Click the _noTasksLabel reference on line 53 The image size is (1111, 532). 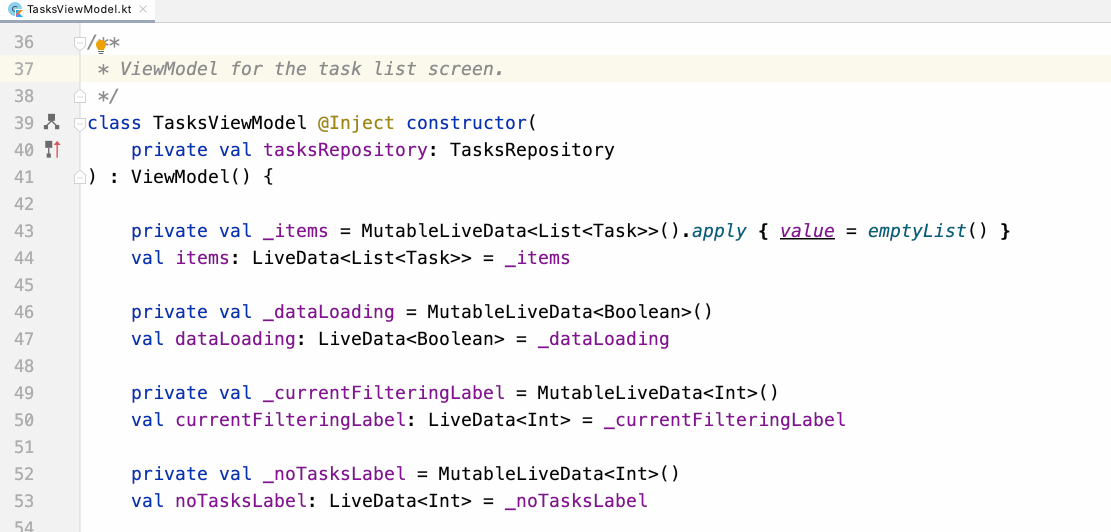point(576,501)
